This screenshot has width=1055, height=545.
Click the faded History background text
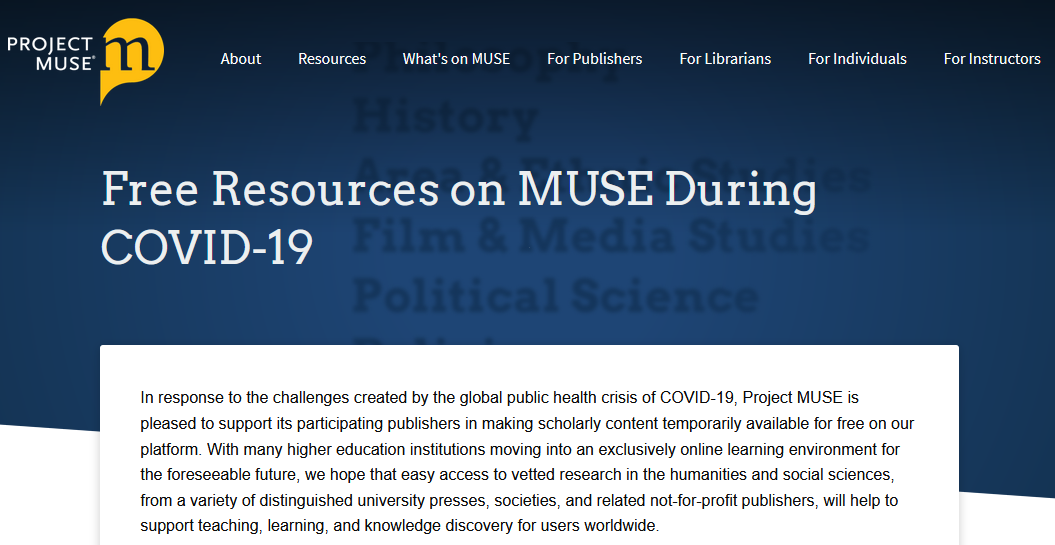coord(446,118)
